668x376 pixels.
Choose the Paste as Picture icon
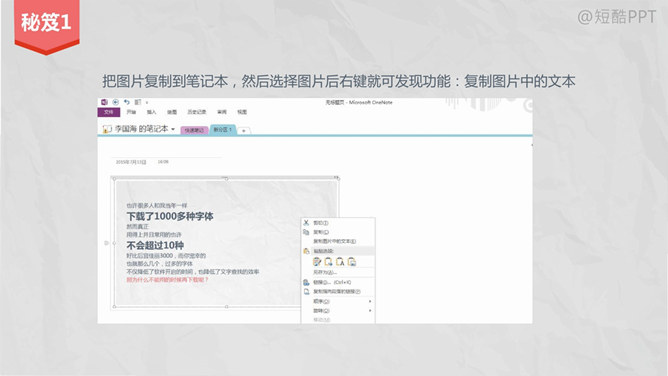point(351,262)
